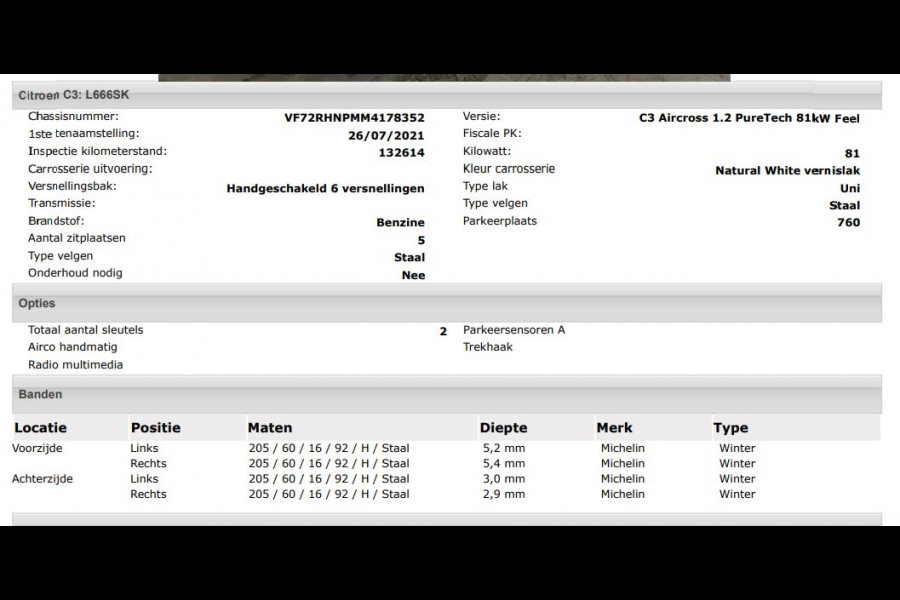Click parking spot number 760

[848, 223]
